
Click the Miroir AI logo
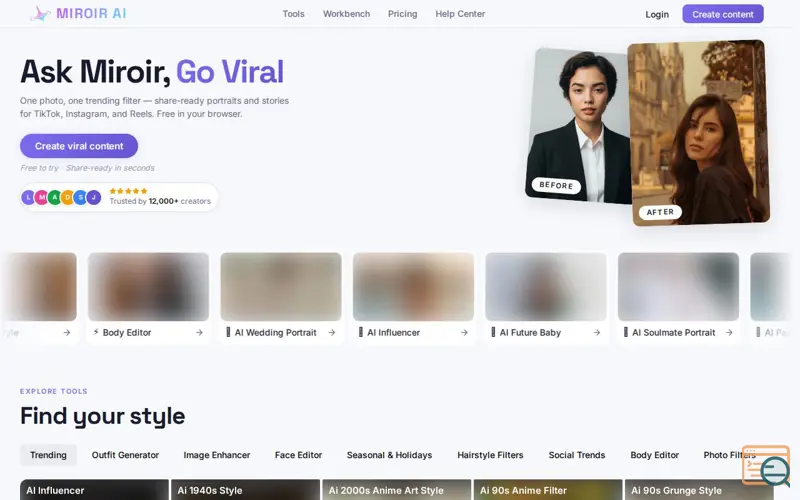click(78, 13)
